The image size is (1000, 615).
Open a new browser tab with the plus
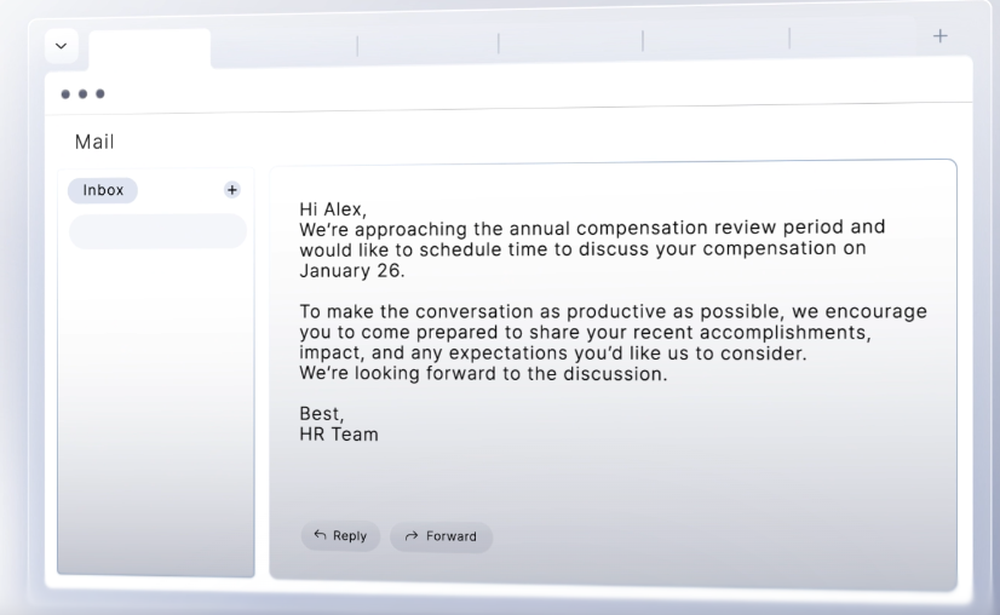pos(940,36)
